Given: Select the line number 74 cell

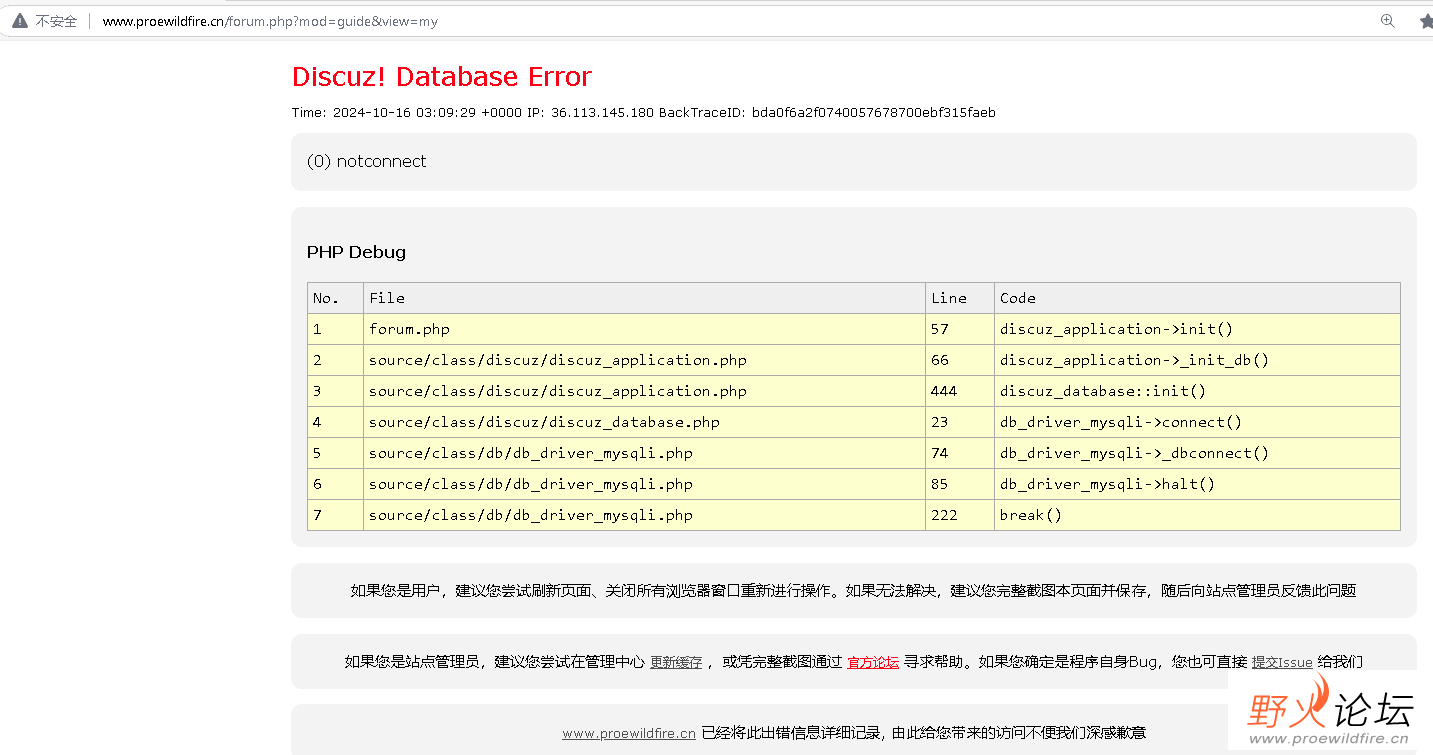Looking at the screenshot, I should [960, 453].
